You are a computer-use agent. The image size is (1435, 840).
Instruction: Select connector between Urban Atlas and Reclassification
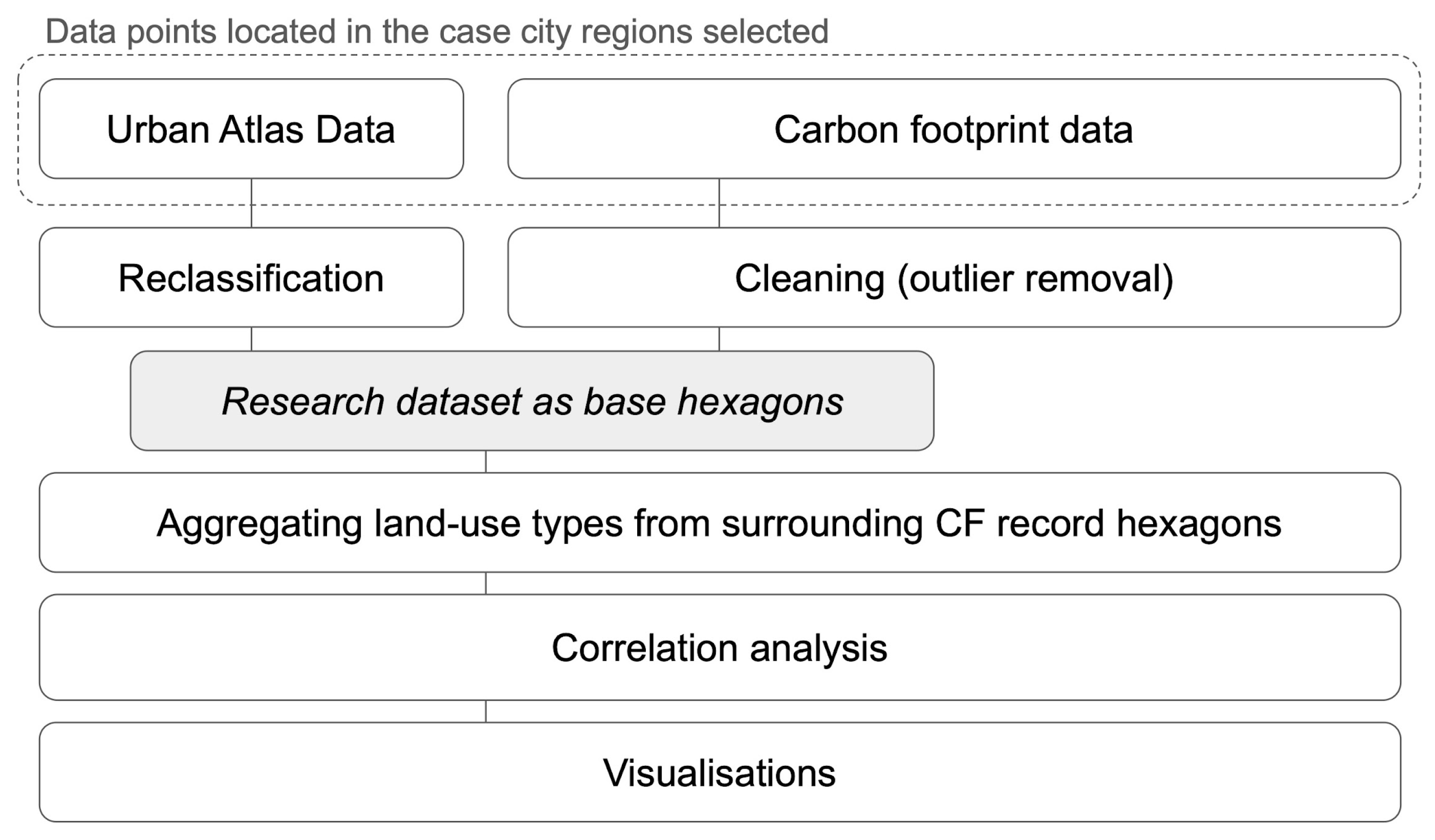pos(252,203)
